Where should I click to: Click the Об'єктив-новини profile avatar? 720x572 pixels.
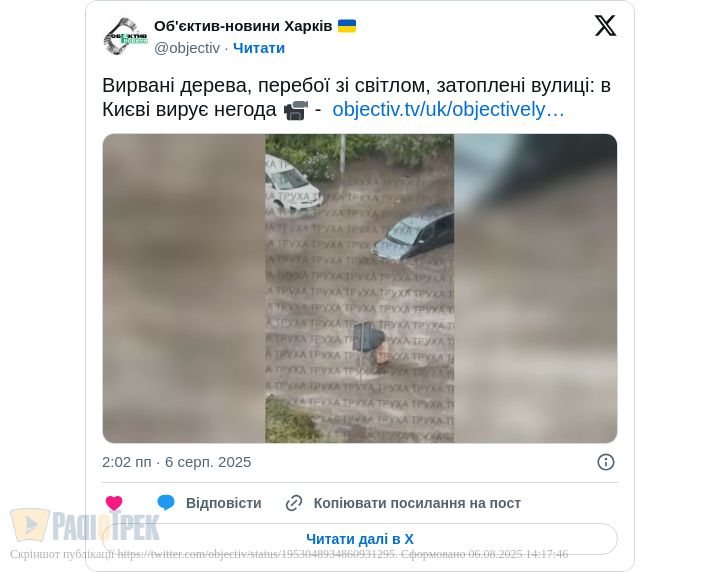click(125, 36)
